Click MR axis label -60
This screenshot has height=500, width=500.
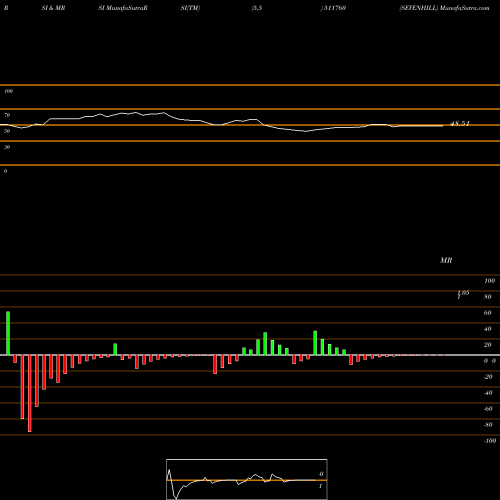coord(488,409)
